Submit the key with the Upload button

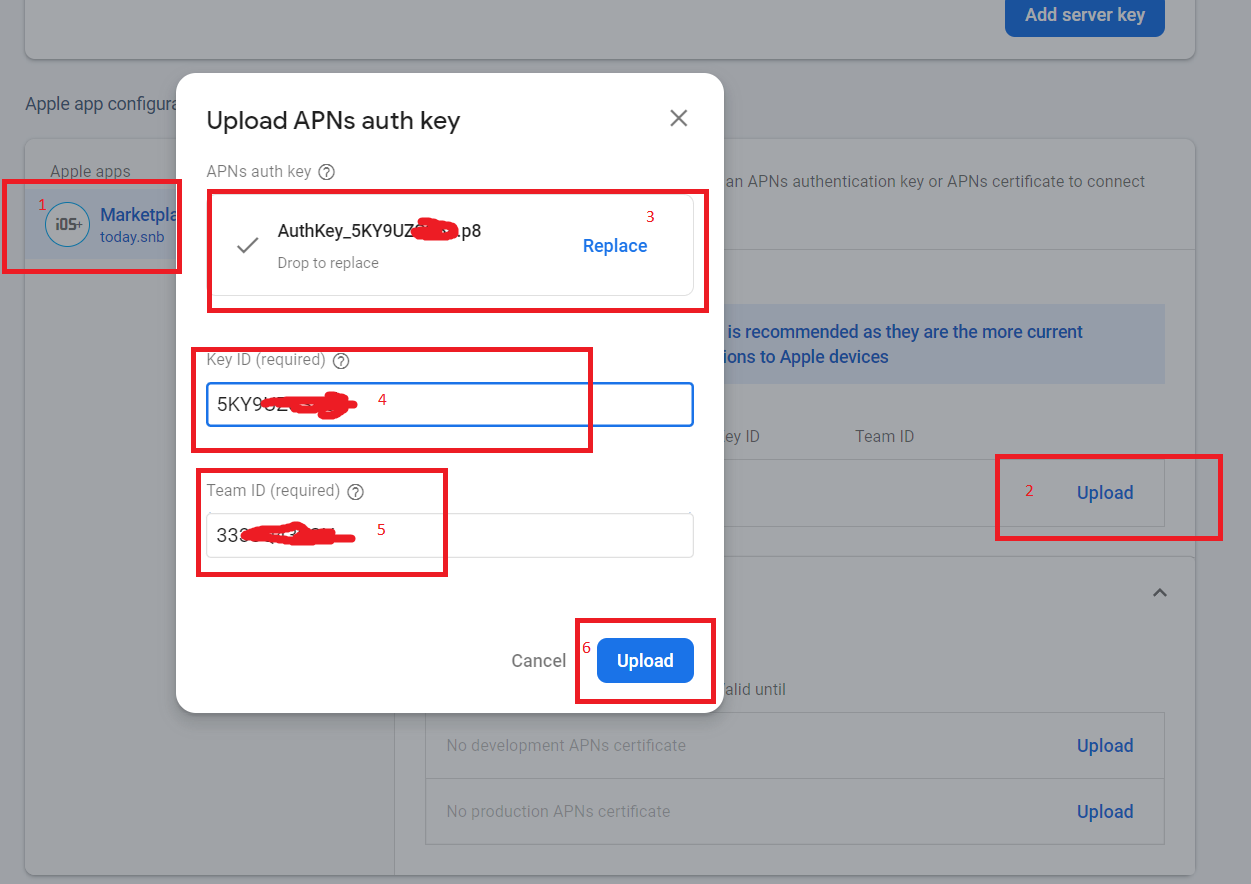645,660
